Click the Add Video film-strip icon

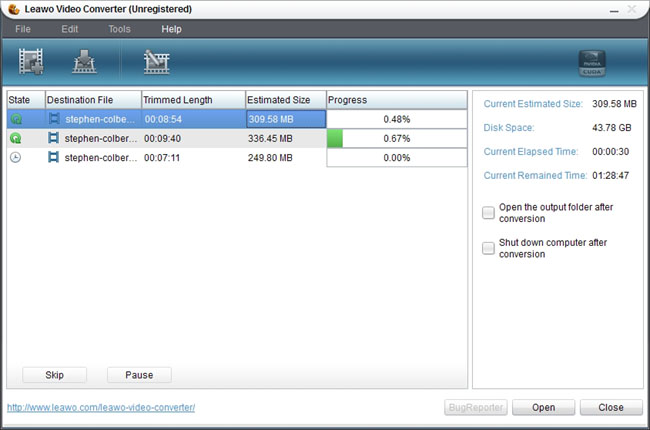[31, 62]
